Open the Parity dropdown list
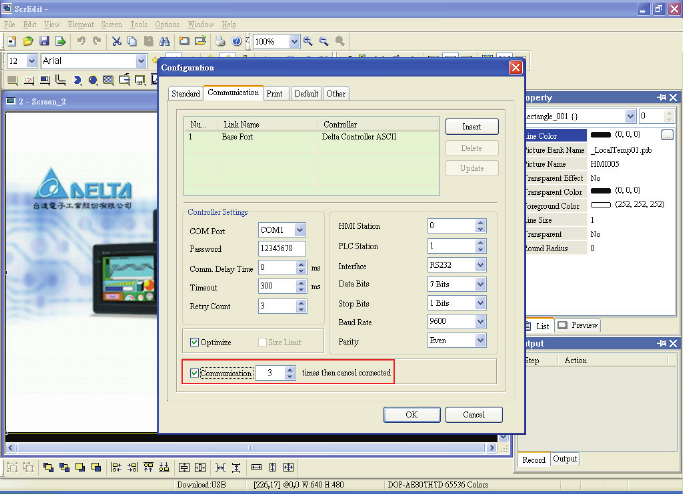Image resolution: width=683 pixels, height=494 pixels. pos(480,341)
